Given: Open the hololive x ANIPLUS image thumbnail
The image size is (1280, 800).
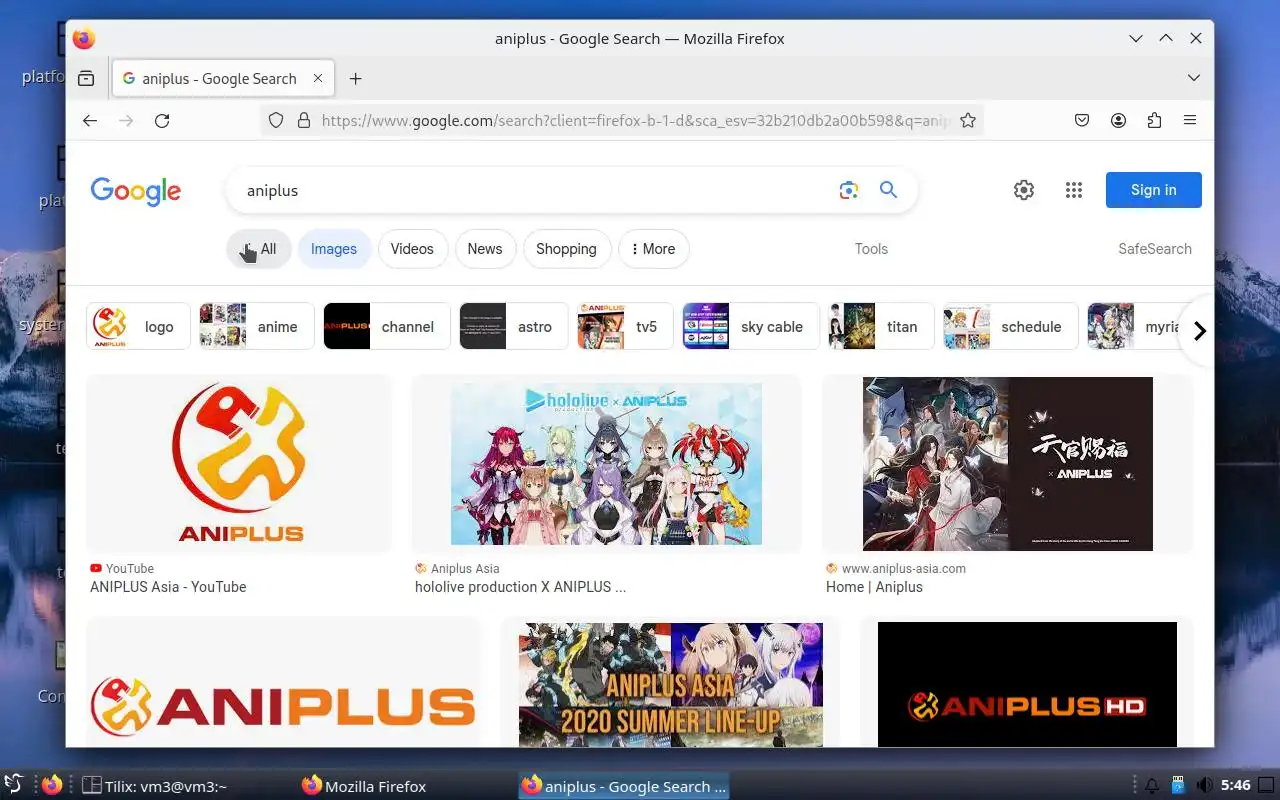Looking at the screenshot, I should 606,464.
